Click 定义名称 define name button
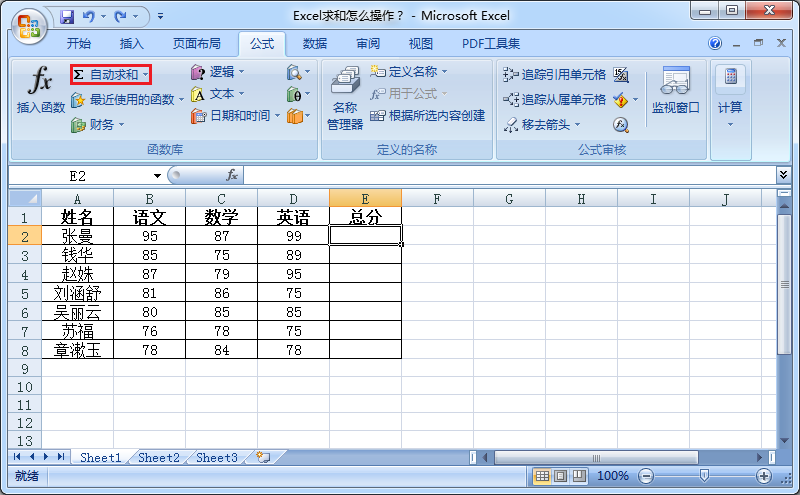The height and width of the screenshot is (495, 800). pyautogui.click(x=409, y=71)
